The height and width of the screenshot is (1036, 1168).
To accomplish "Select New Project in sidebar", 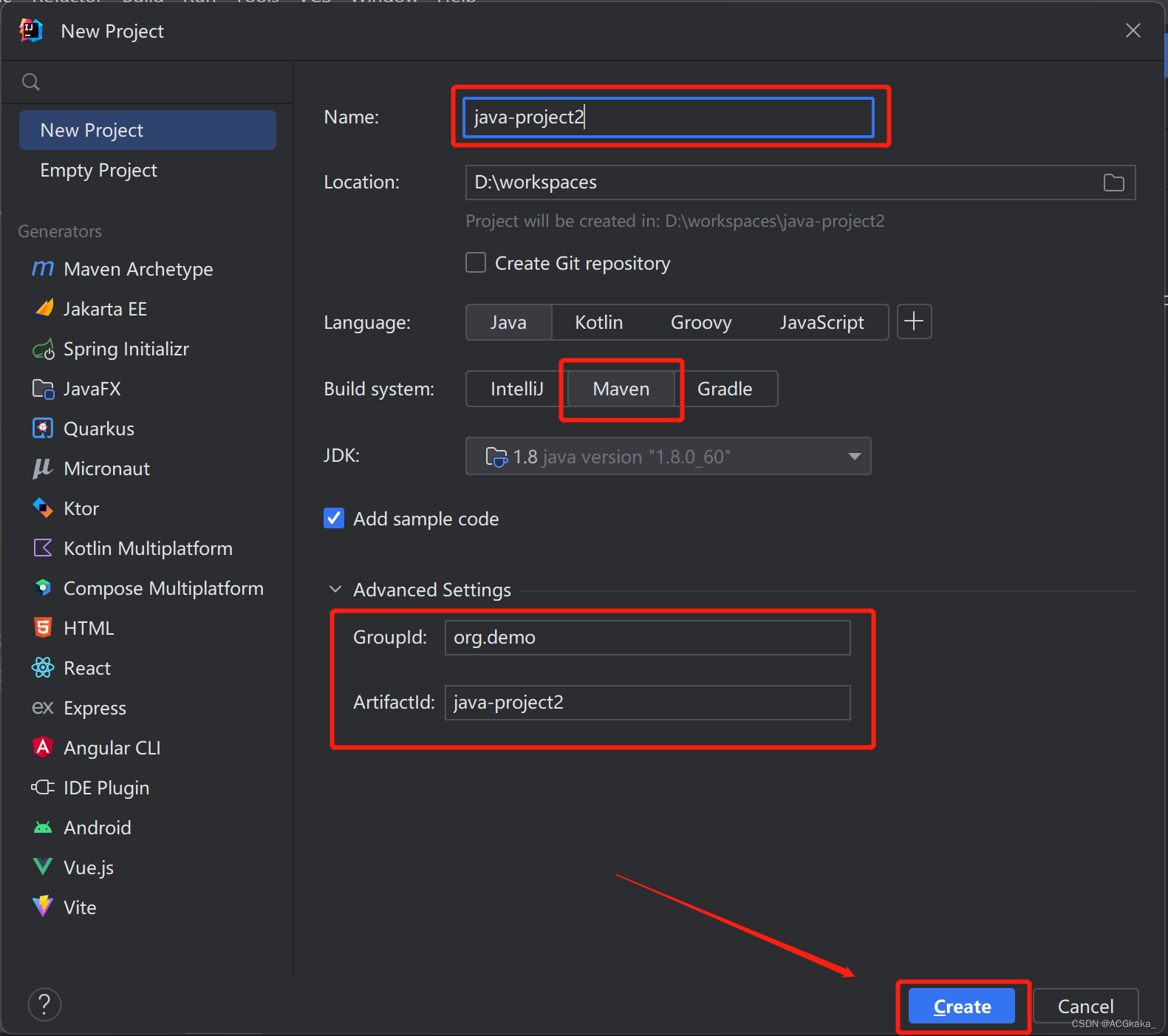I will pos(148,130).
